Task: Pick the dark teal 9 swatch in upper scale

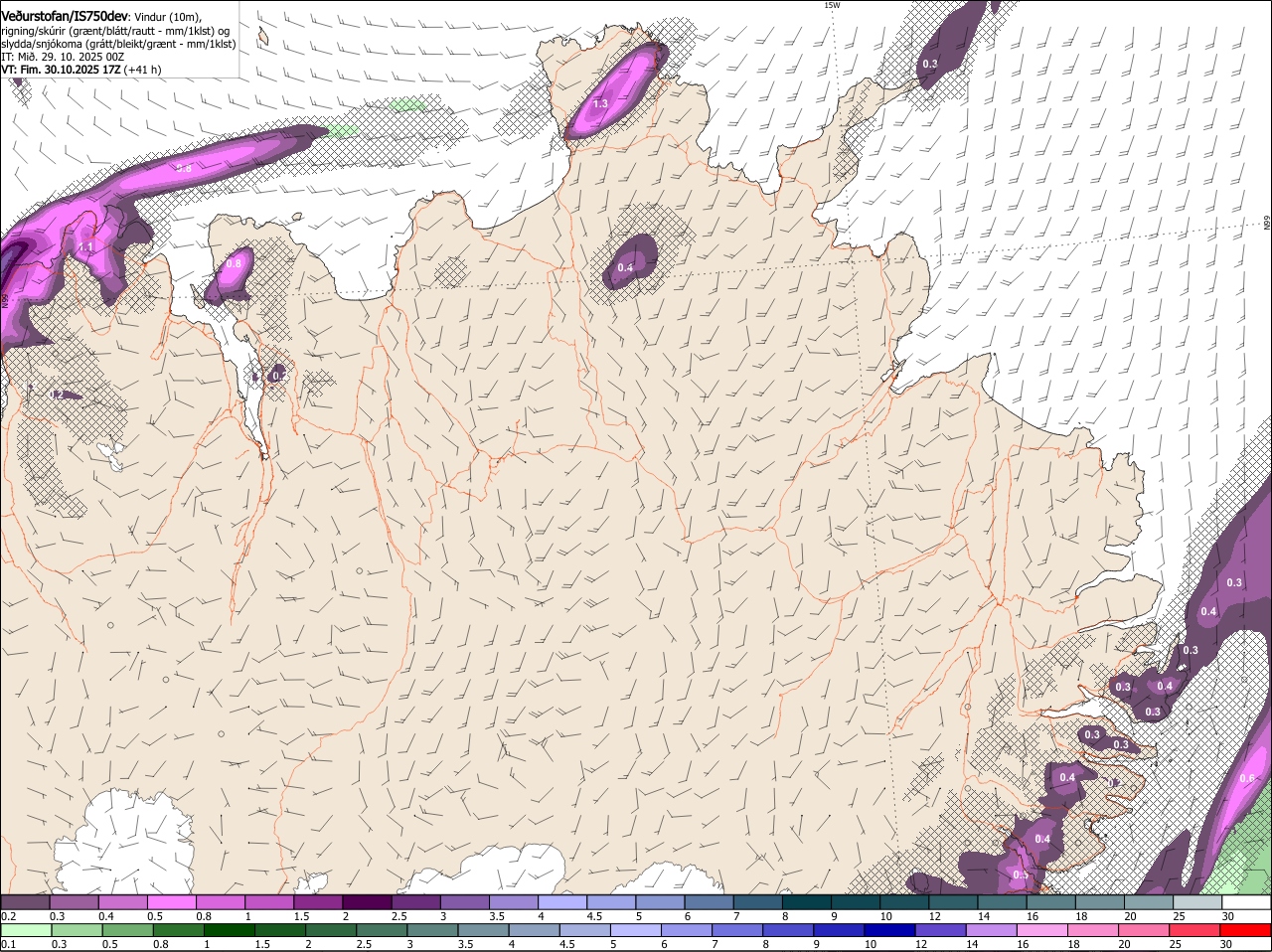Action: pos(856,902)
